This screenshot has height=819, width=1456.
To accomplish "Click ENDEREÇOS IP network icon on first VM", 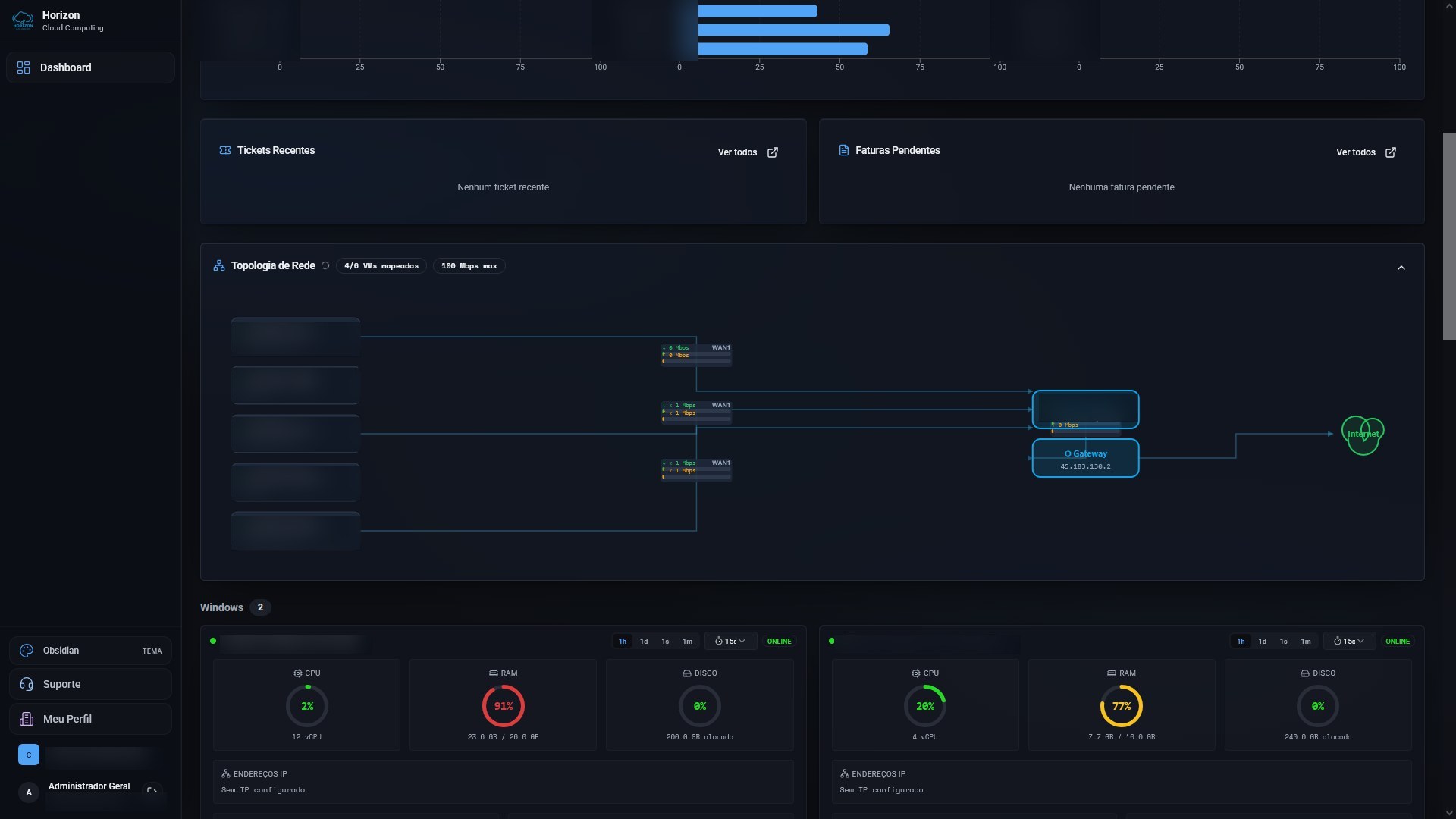I will tap(226, 774).
